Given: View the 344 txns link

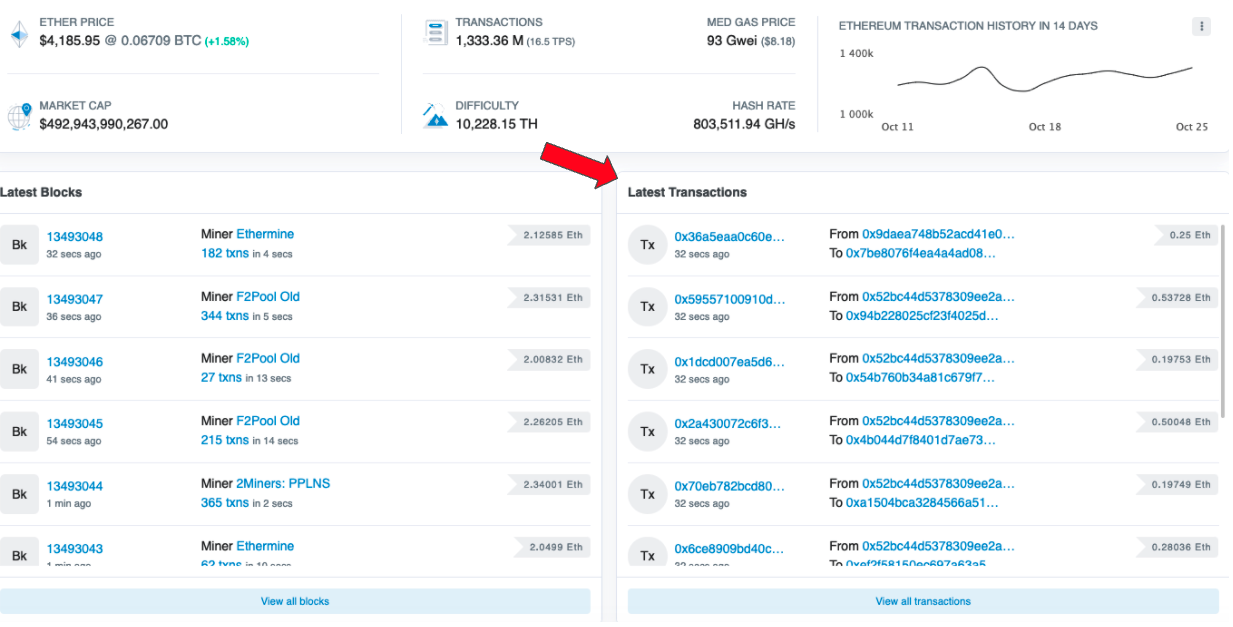Looking at the screenshot, I should (x=225, y=316).
